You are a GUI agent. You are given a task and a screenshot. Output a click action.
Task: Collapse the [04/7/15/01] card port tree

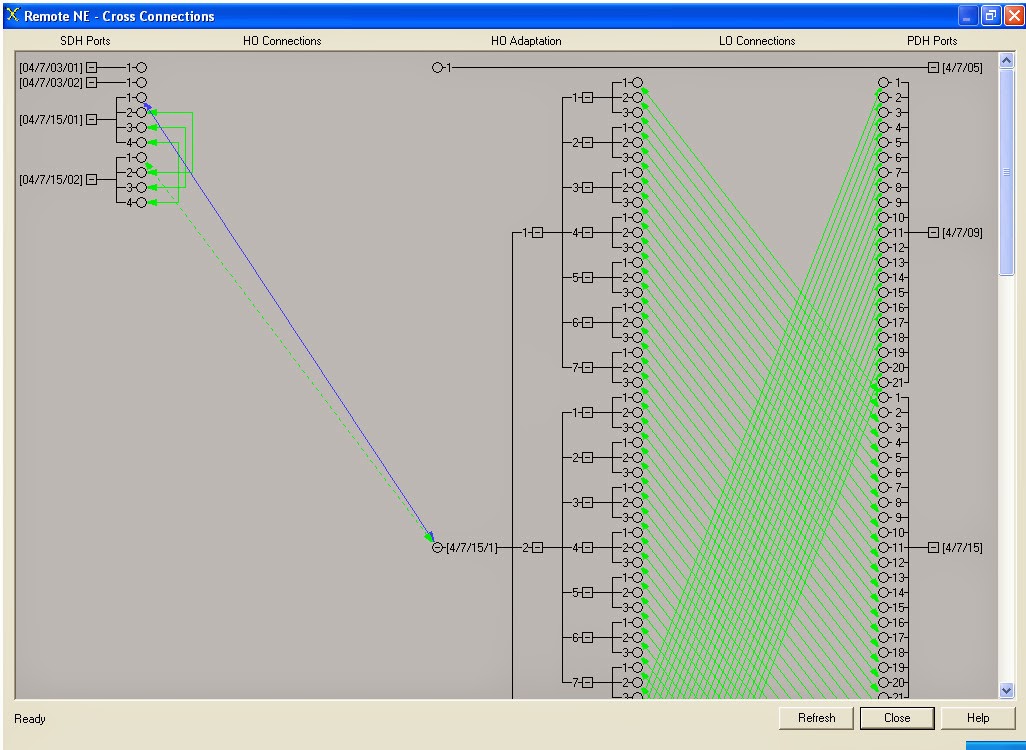click(91, 120)
